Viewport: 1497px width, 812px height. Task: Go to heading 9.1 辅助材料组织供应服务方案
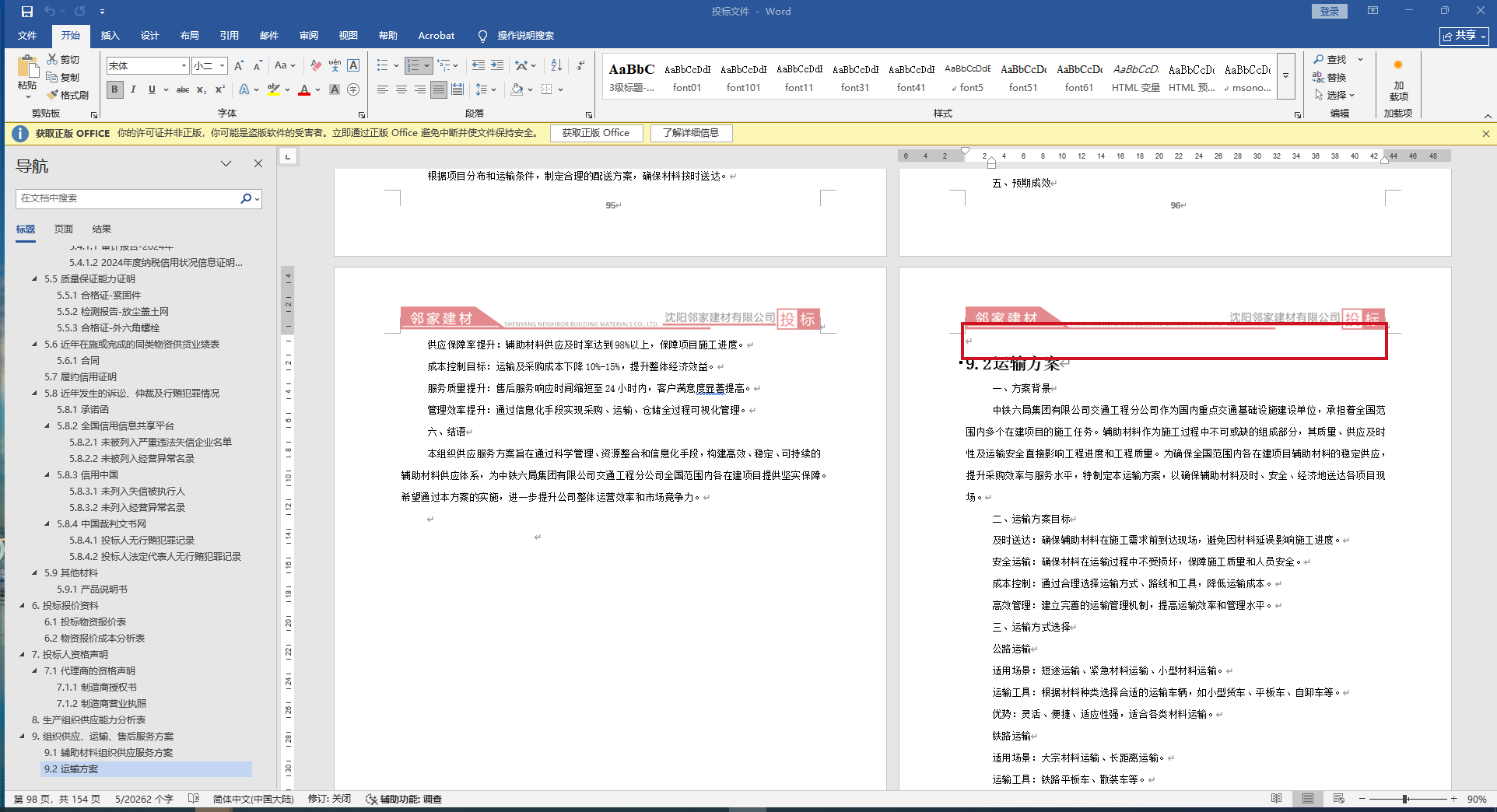109,753
